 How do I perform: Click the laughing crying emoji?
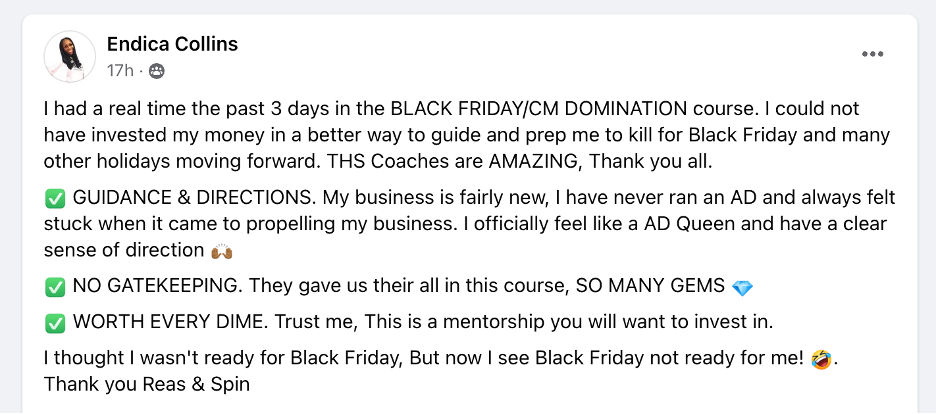click(821, 360)
